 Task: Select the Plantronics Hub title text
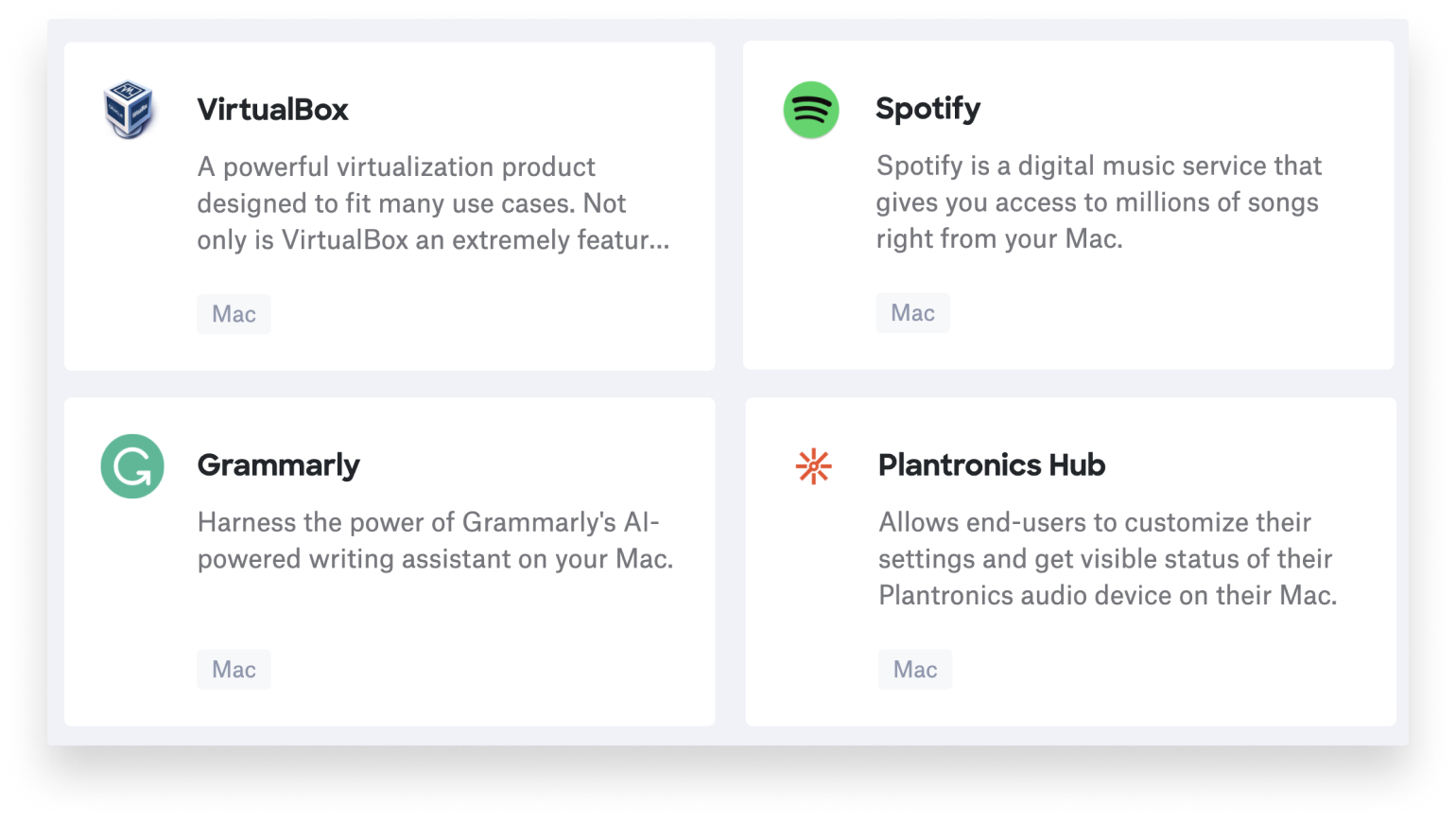point(990,464)
